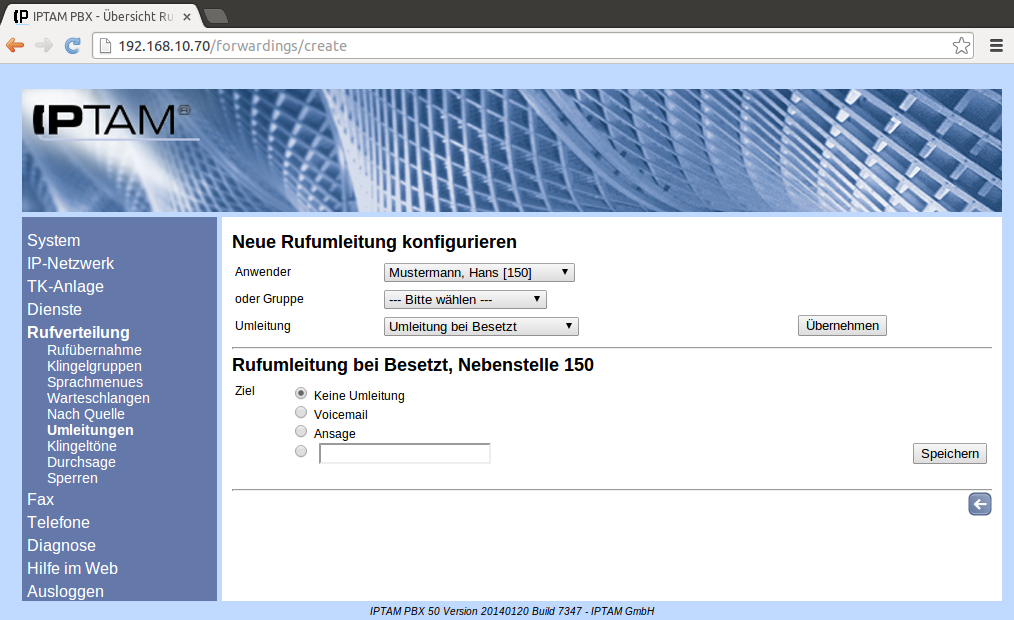Viewport: 1014px width, 620px height.
Task: Open the Klingelgruppen submenu entry
Action: tap(94, 366)
